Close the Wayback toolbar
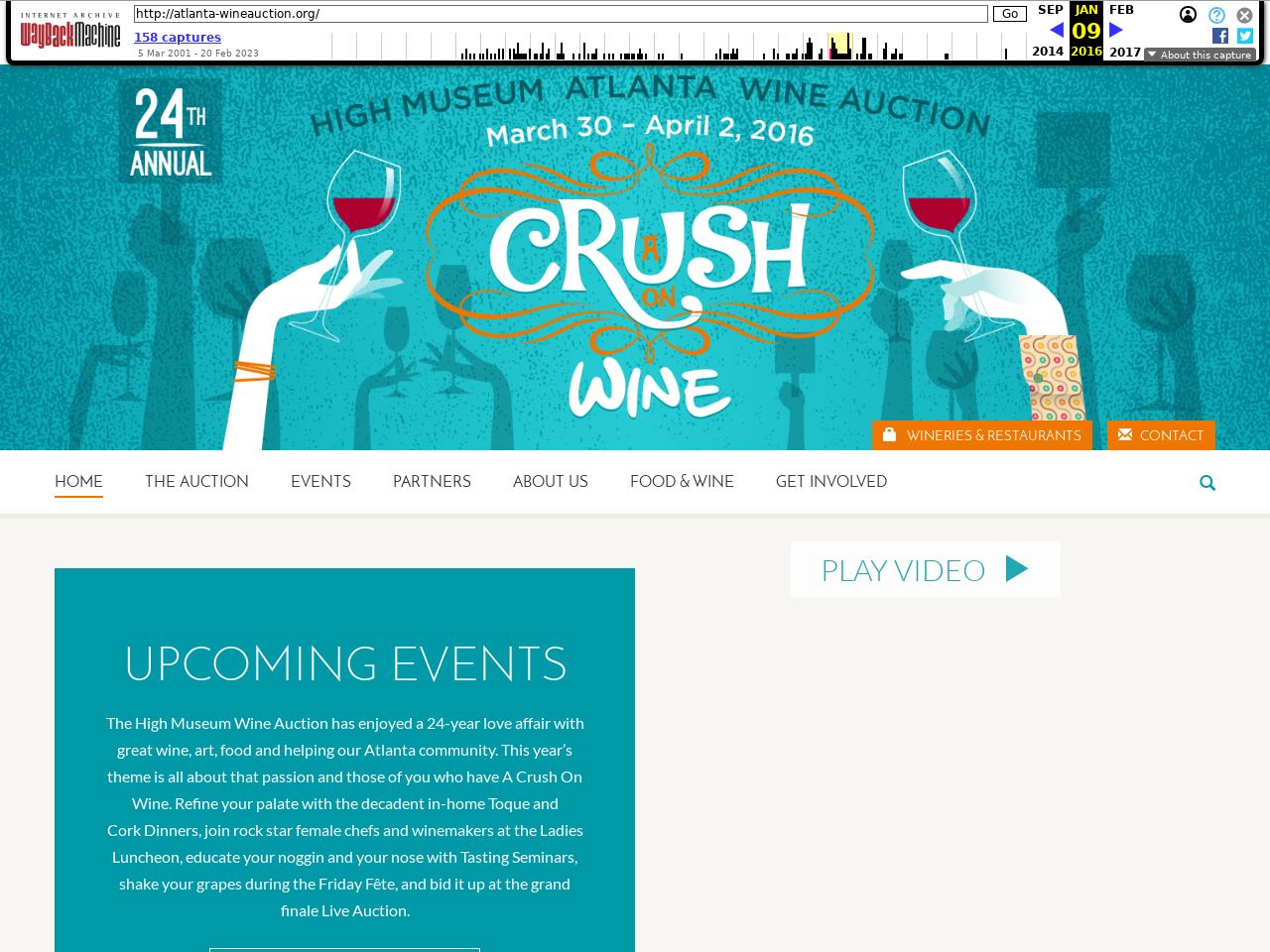1270x952 pixels. click(x=1244, y=15)
